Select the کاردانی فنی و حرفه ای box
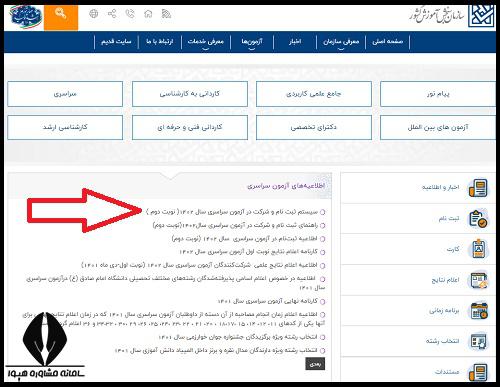 pyautogui.click(x=190, y=127)
